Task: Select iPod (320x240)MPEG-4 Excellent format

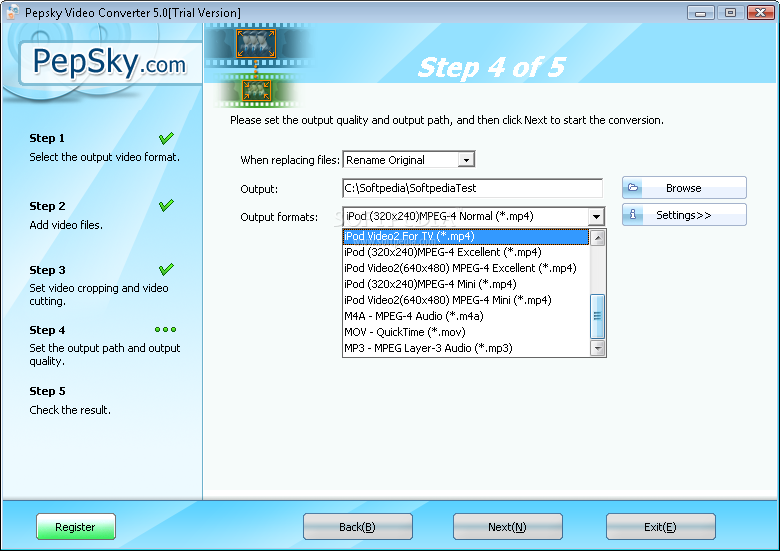Action: [466, 252]
